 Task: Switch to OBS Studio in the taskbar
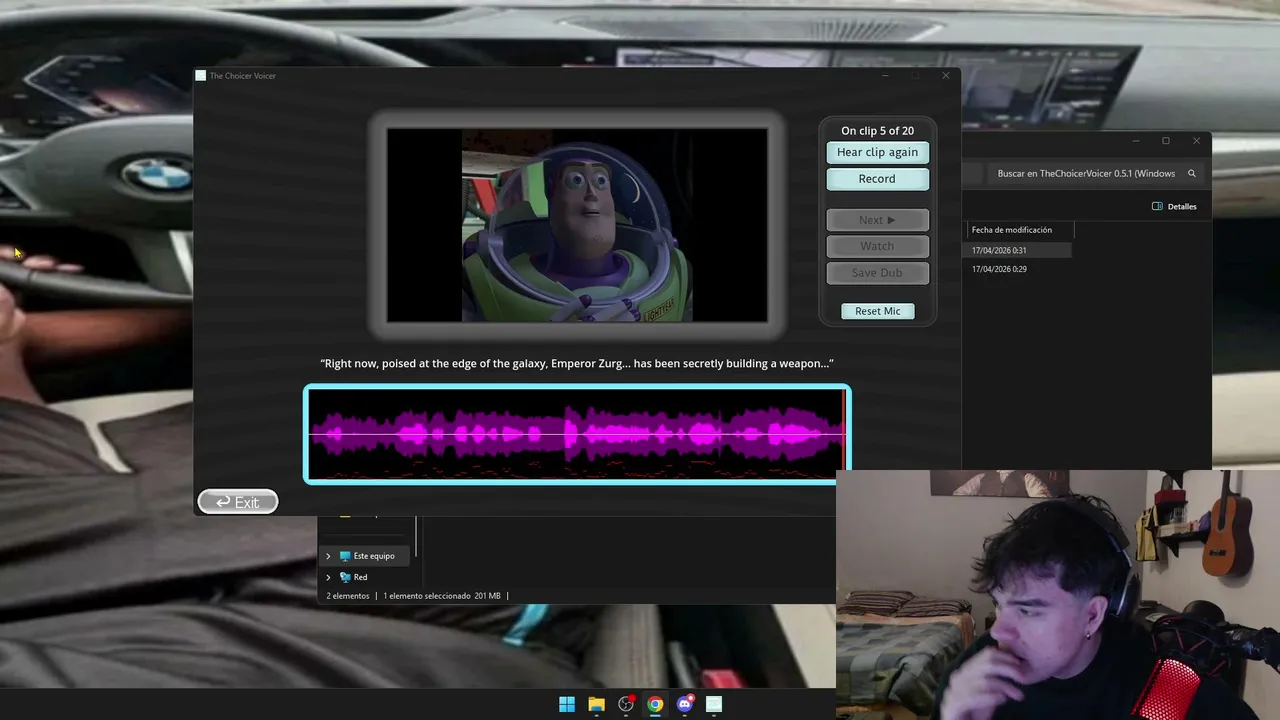pos(626,704)
